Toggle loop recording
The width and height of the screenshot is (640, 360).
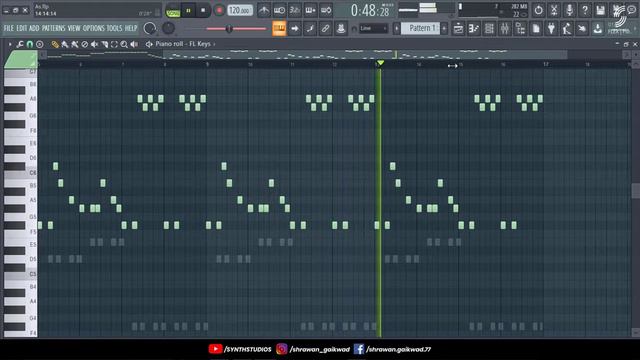click(326, 10)
